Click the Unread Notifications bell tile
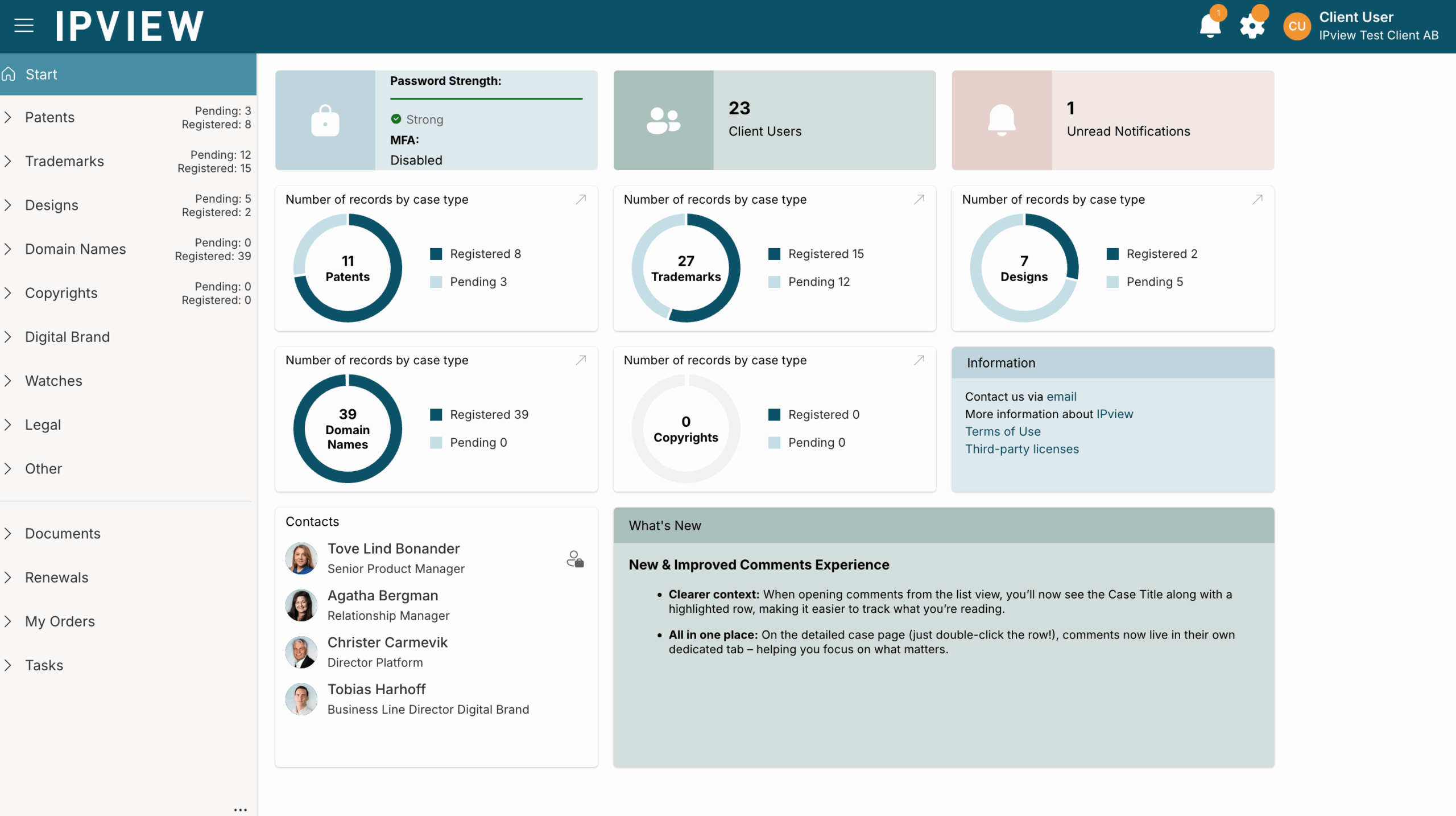Viewport: 1456px width, 816px height. coord(1002,120)
